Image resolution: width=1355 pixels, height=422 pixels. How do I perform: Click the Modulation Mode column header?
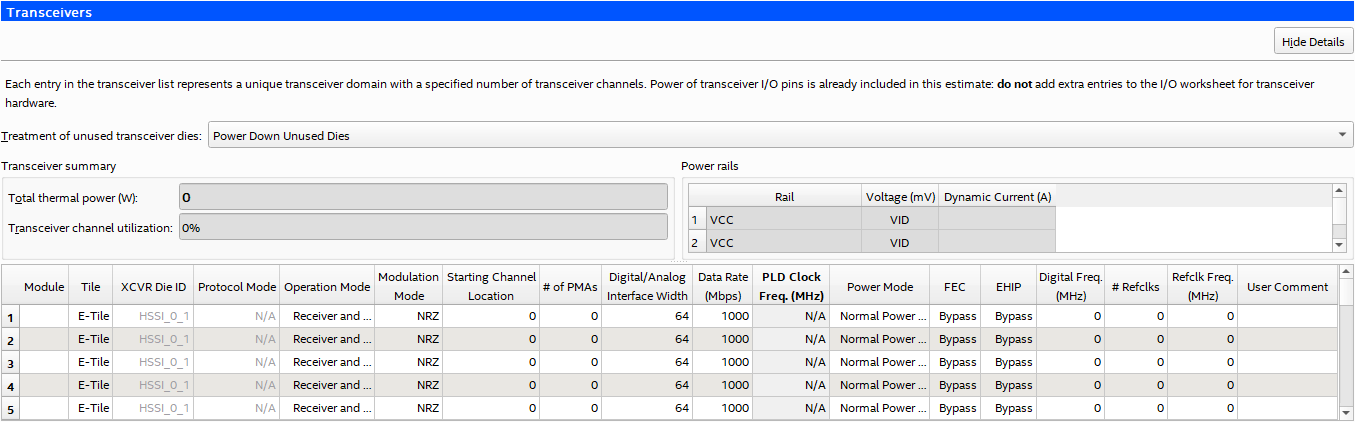pyautogui.click(x=408, y=286)
